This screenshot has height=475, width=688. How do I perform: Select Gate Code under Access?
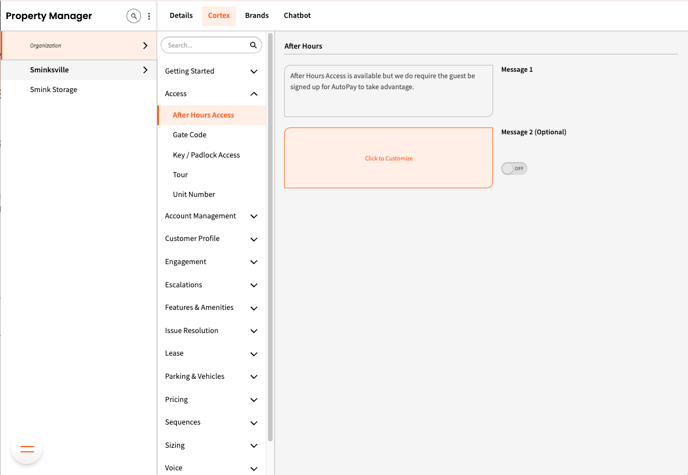(x=189, y=135)
